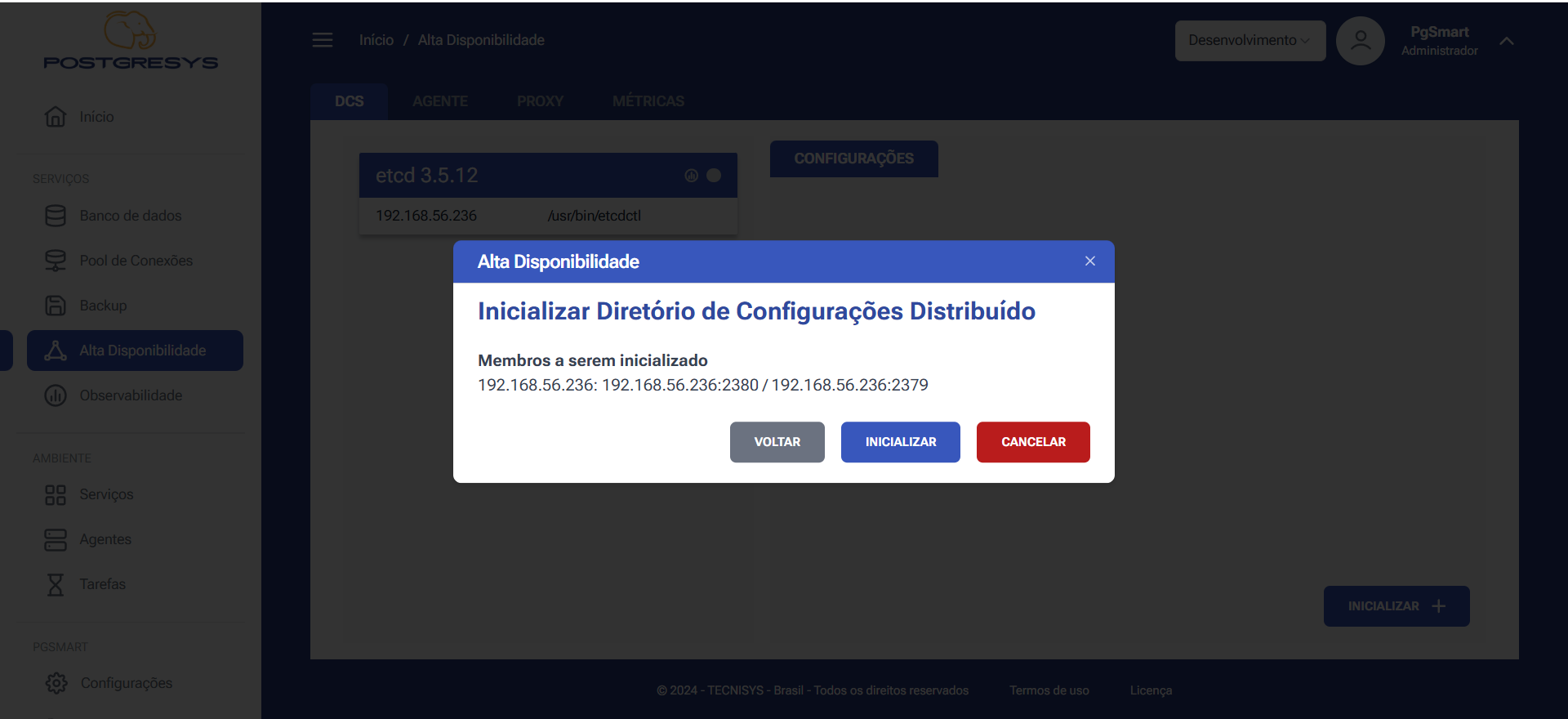The height and width of the screenshot is (719, 1568).
Task: Switch to the DCS tab
Action: coord(349,101)
